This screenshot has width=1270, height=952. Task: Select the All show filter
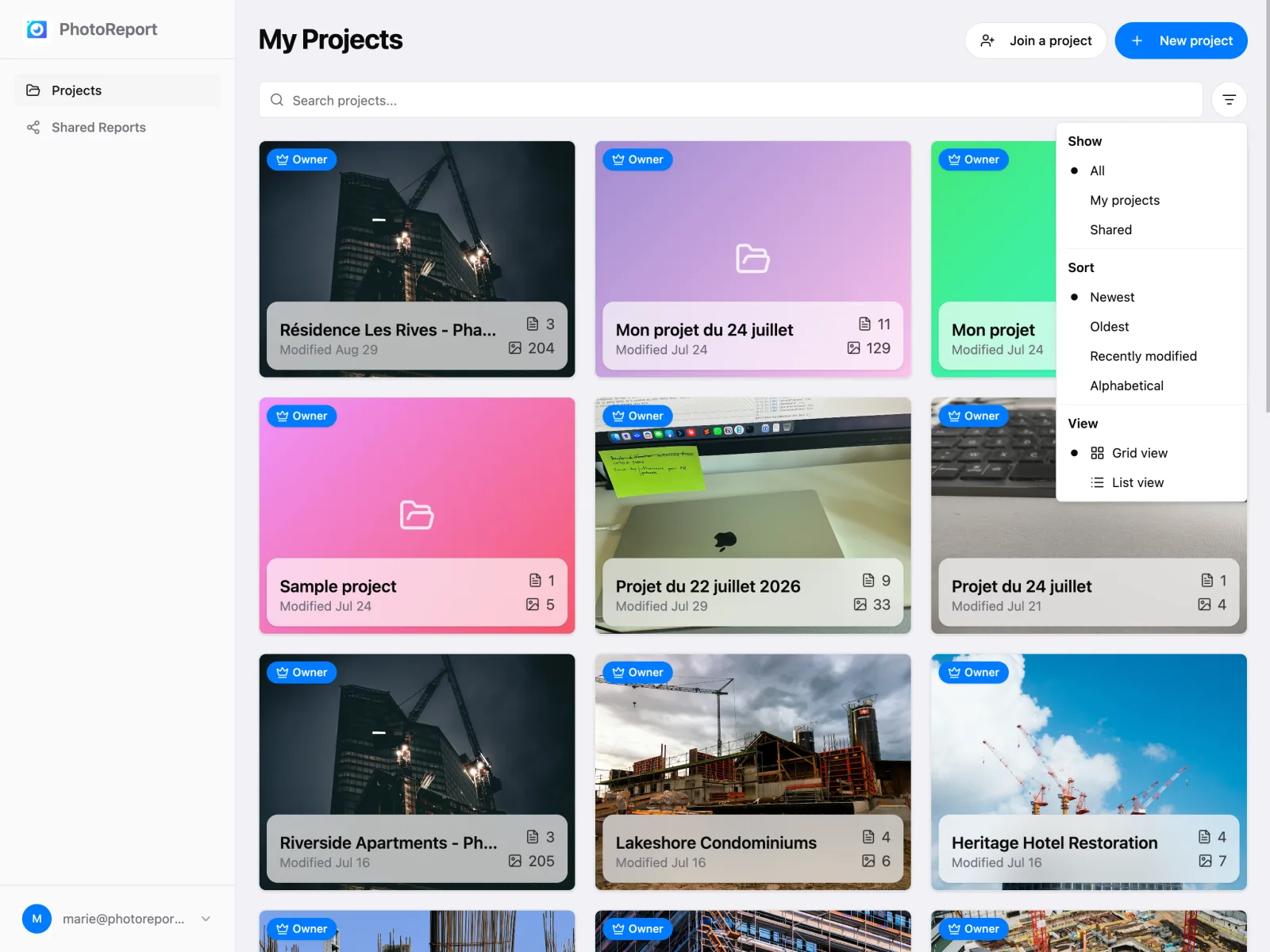(1152, 171)
